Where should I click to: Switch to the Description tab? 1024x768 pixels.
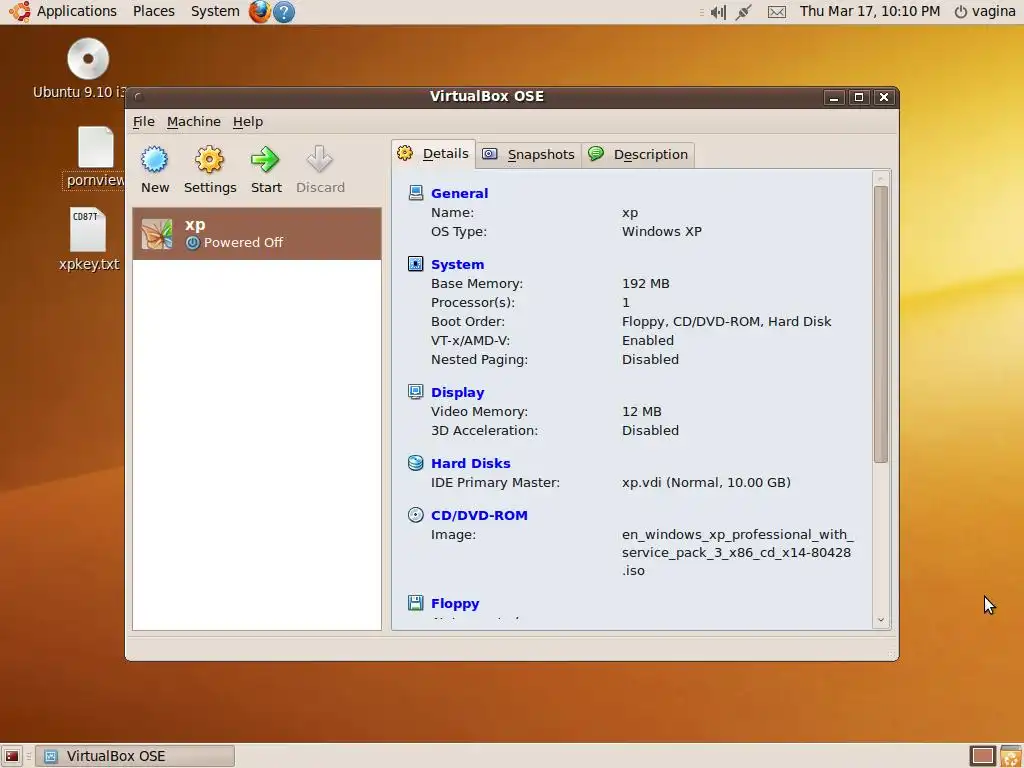point(638,155)
